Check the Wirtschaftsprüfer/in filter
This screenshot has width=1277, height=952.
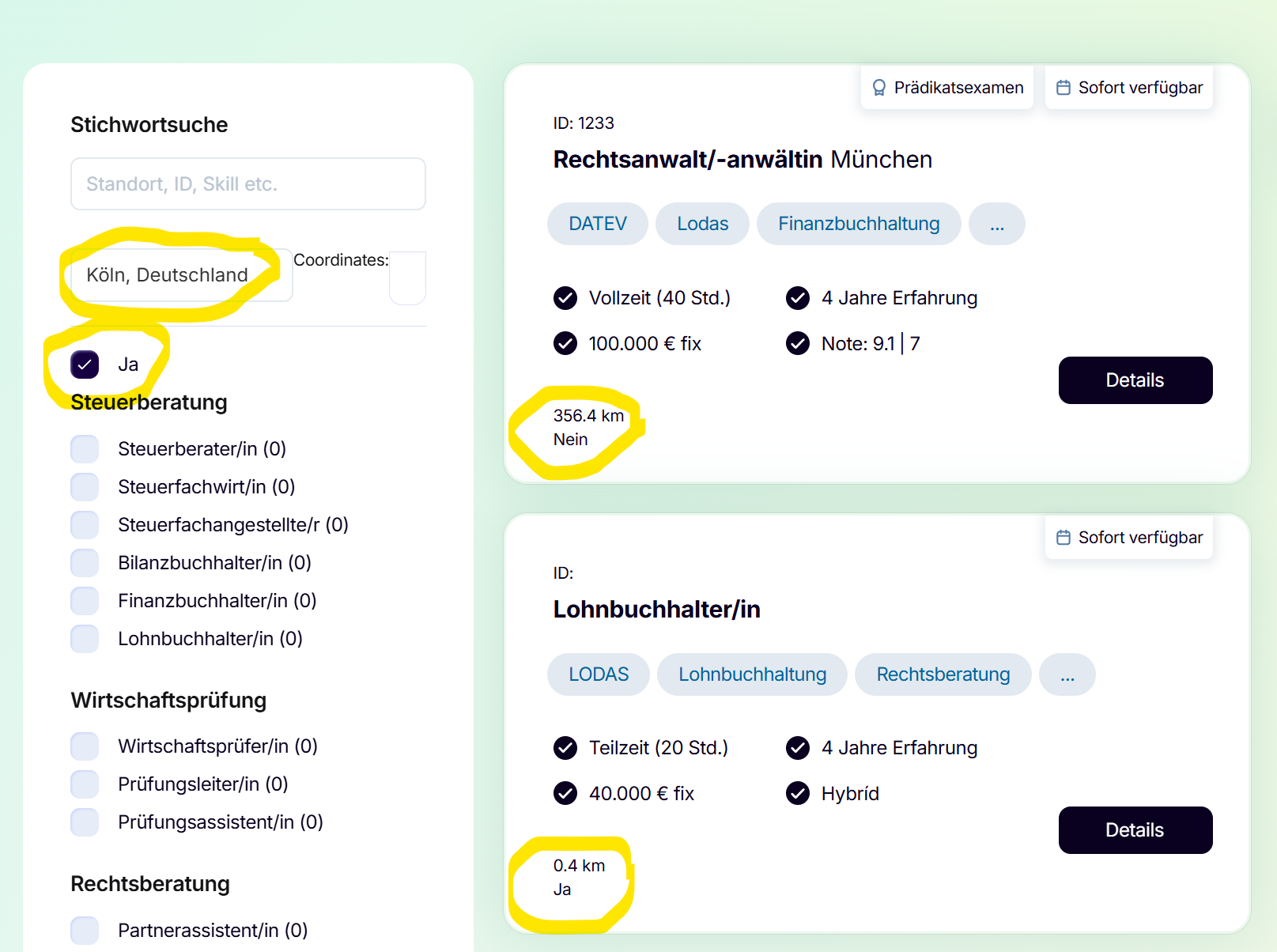[x=85, y=746]
